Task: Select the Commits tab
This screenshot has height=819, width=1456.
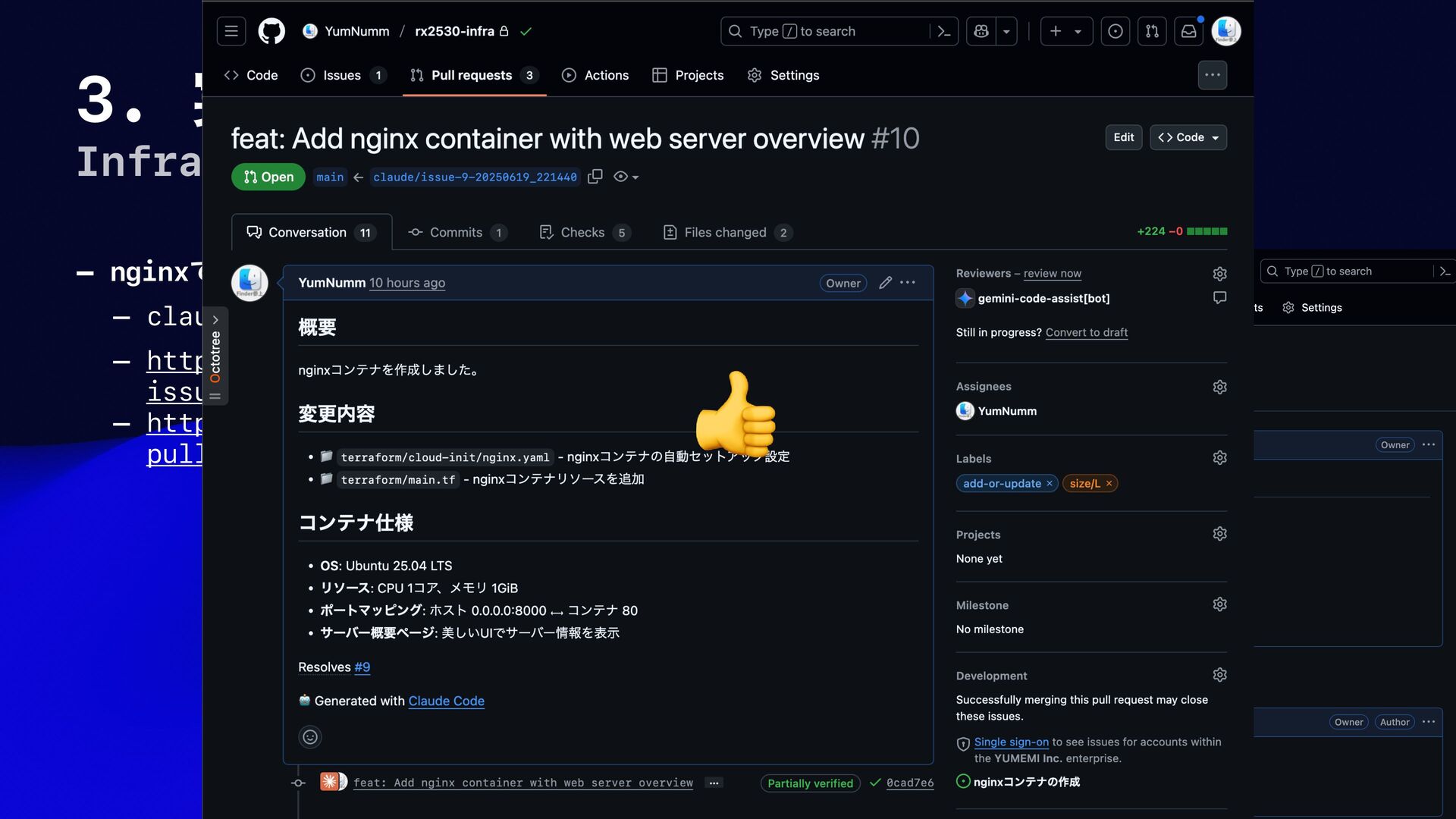Action: click(457, 232)
